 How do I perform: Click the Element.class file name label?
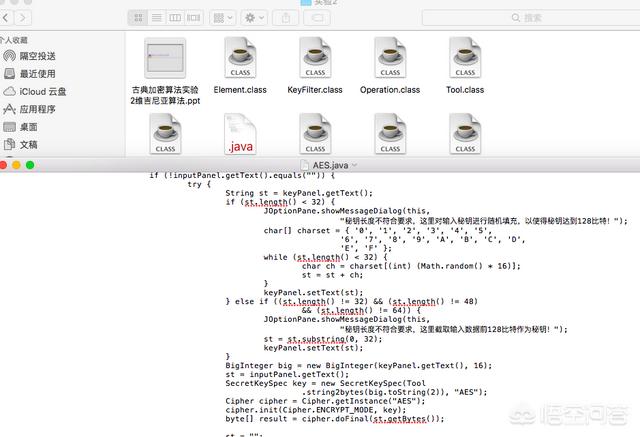[x=240, y=90]
